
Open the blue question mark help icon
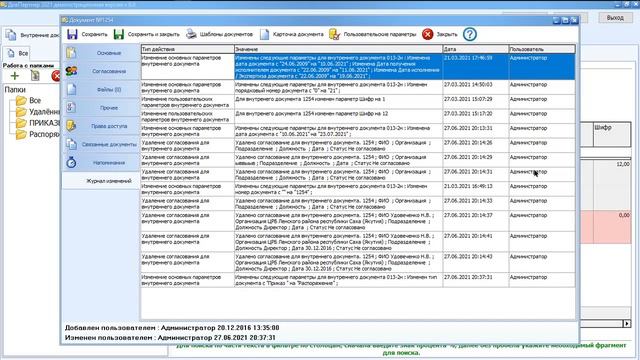[470, 34]
